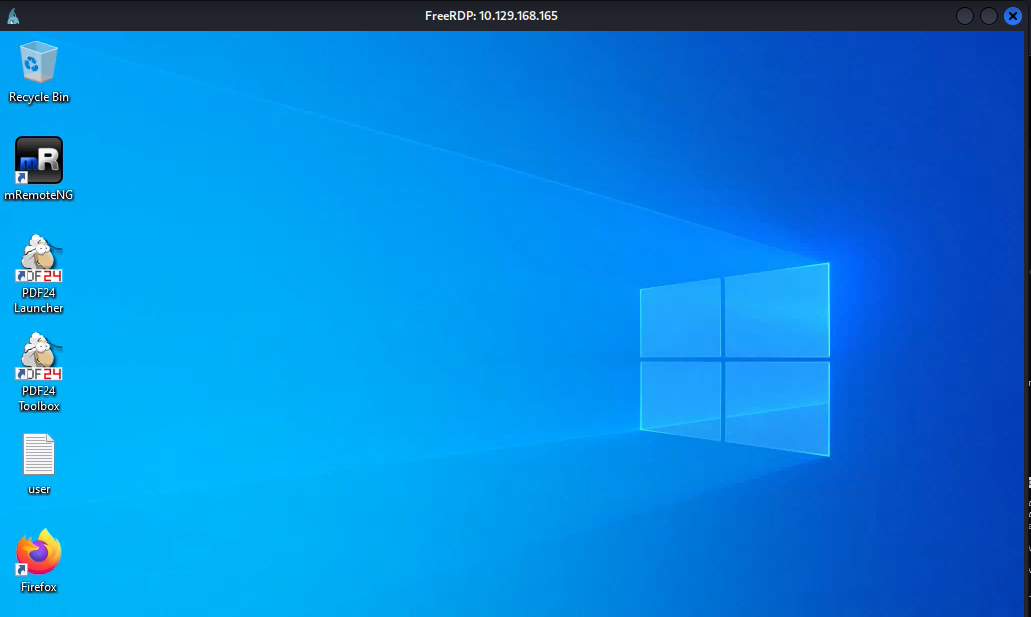Click the FreeRDP 10.129.168.165 title text
This screenshot has height=617, width=1031.
pyautogui.click(x=498, y=16)
